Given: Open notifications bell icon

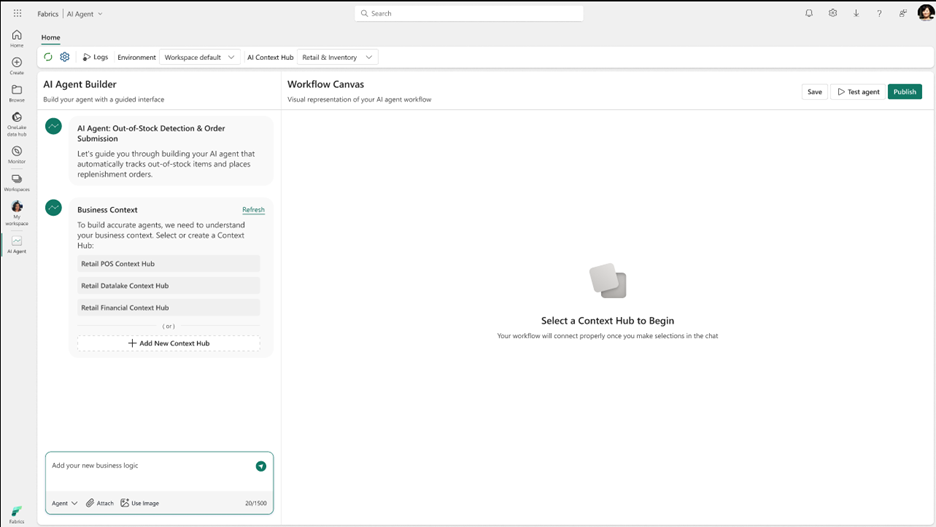Looking at the screenshot, I should point(809,13).
